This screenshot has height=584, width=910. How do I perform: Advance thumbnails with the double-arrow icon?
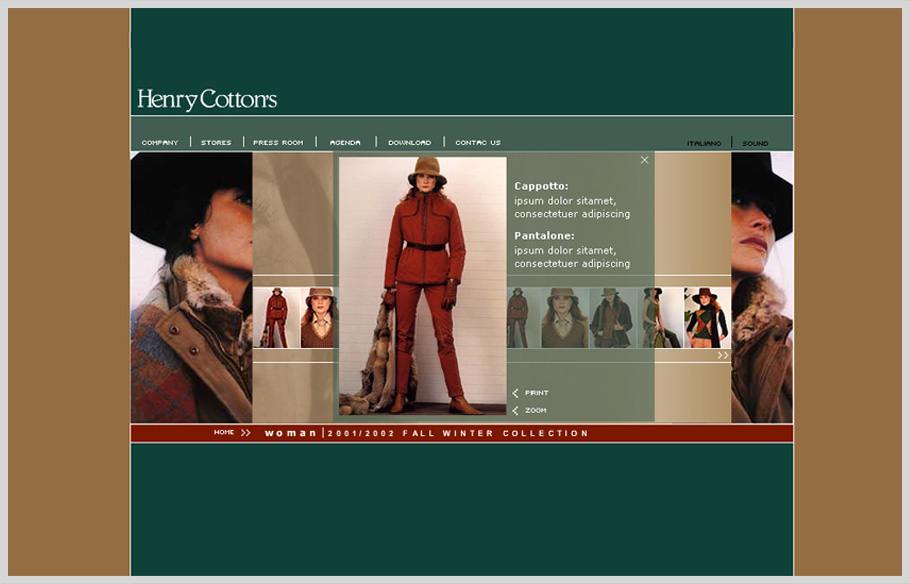coord(723,355)
